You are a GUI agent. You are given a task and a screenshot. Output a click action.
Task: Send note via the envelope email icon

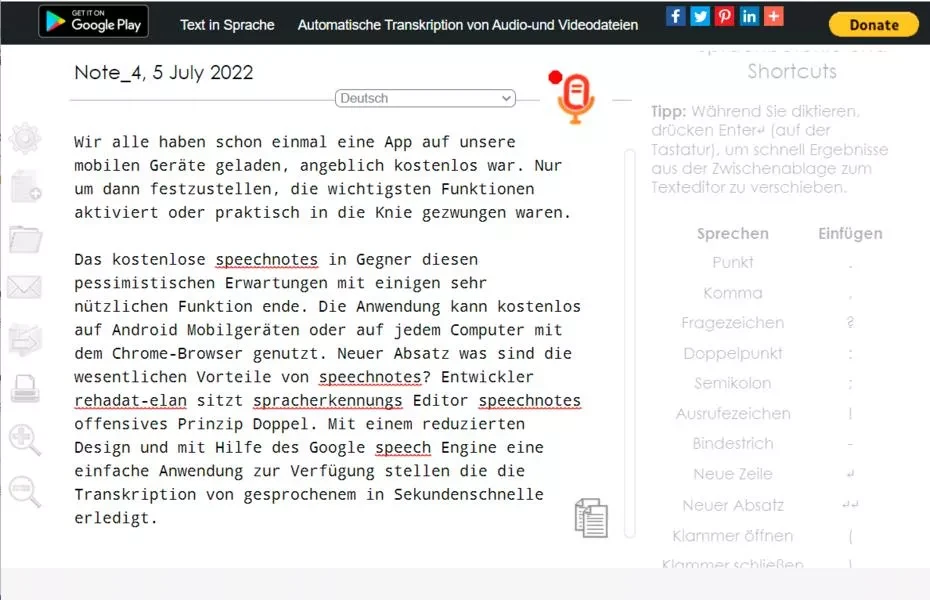tap(24, 287)
